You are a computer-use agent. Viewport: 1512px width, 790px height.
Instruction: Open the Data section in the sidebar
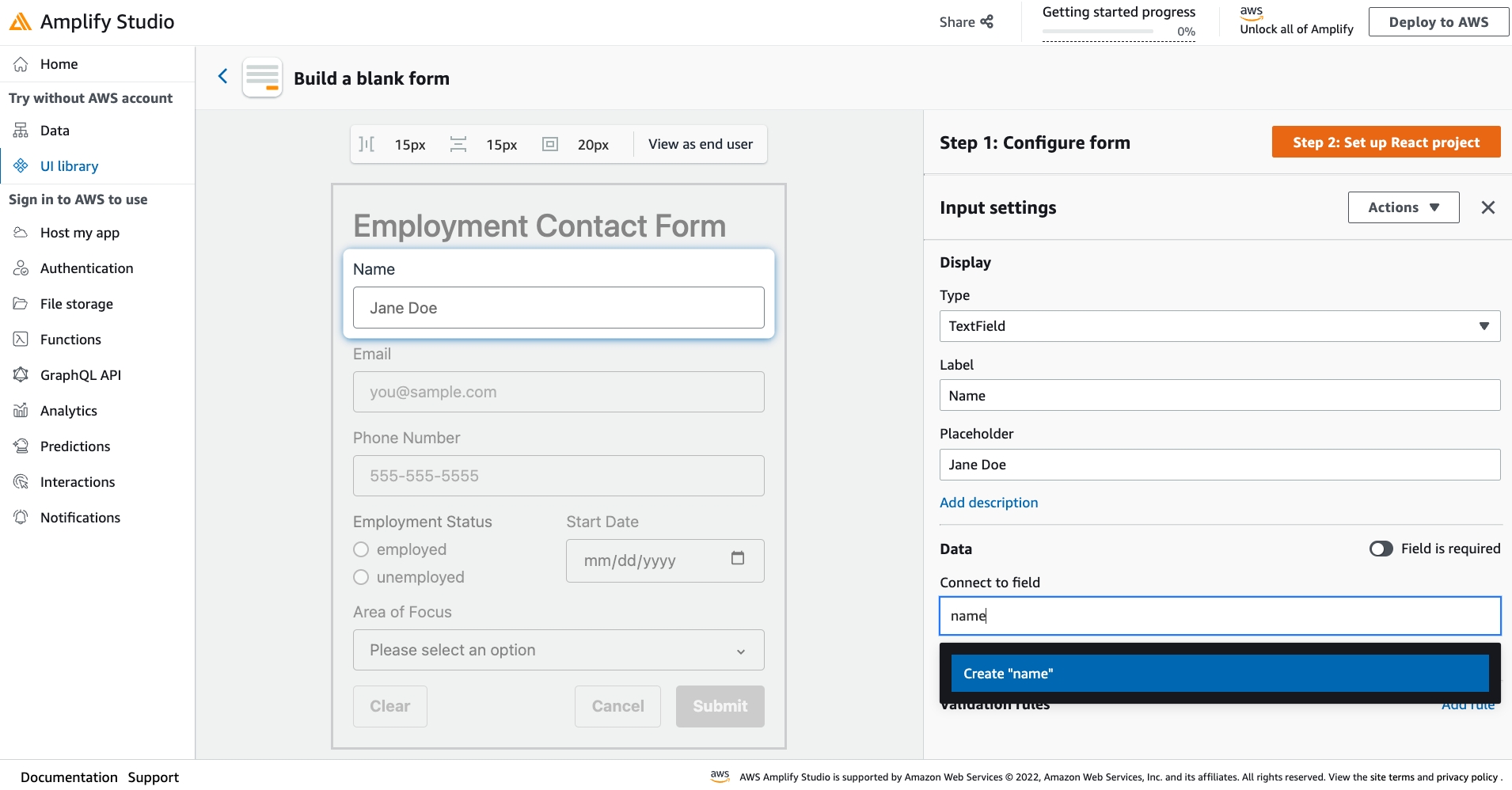[56, 130]
